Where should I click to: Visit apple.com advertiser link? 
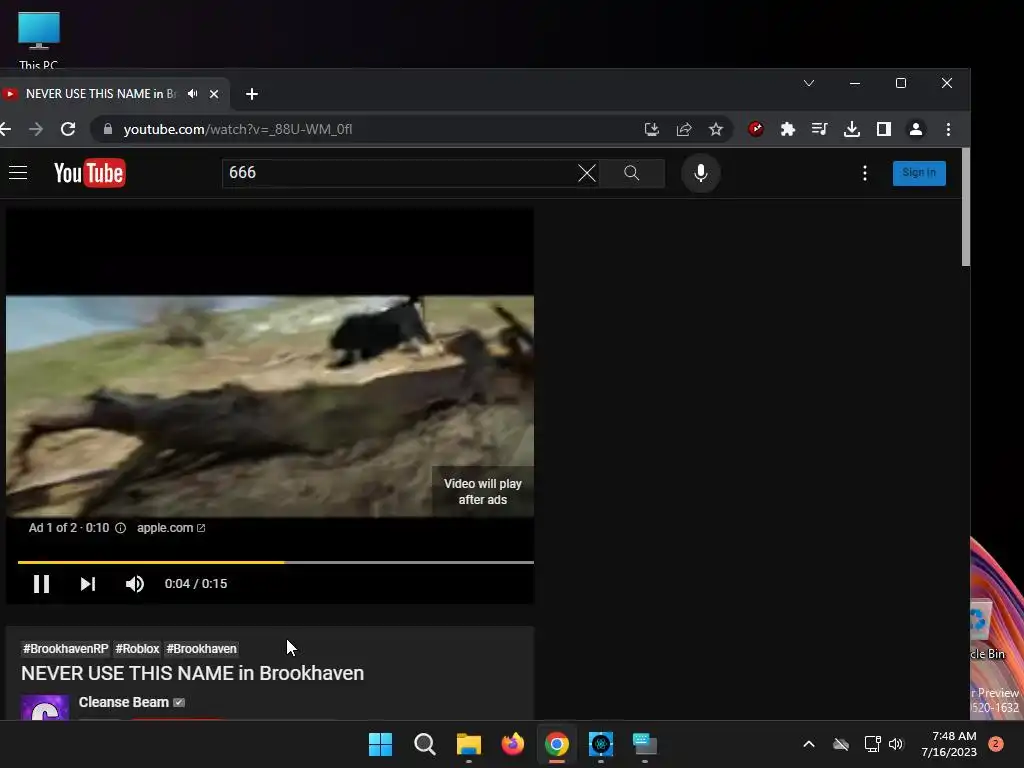pos(171,528)
